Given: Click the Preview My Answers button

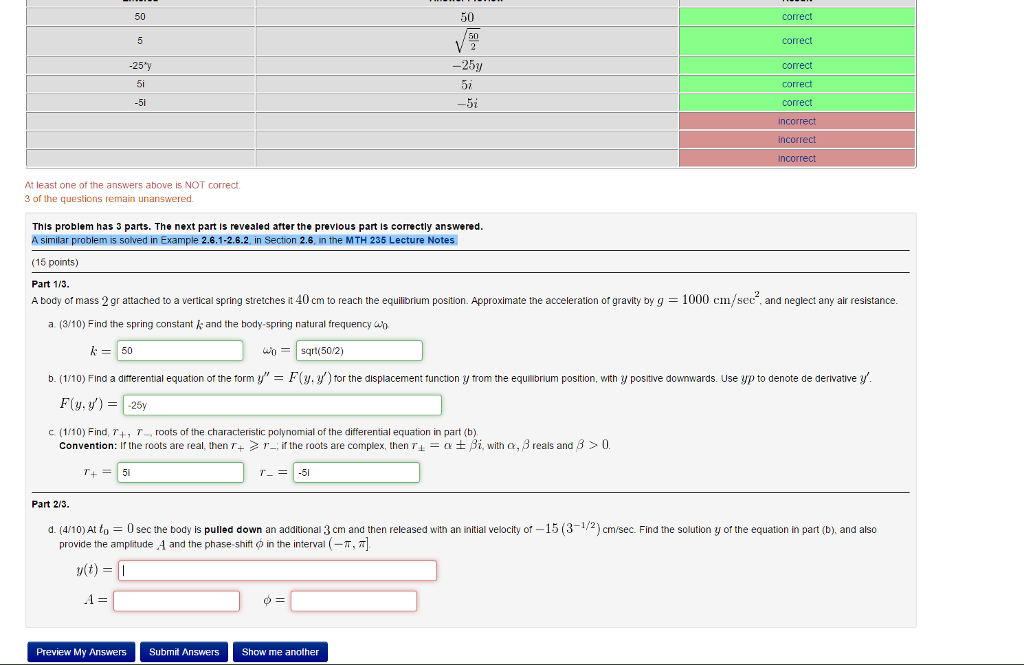Looking at the screenshot, I should [80, 651].
